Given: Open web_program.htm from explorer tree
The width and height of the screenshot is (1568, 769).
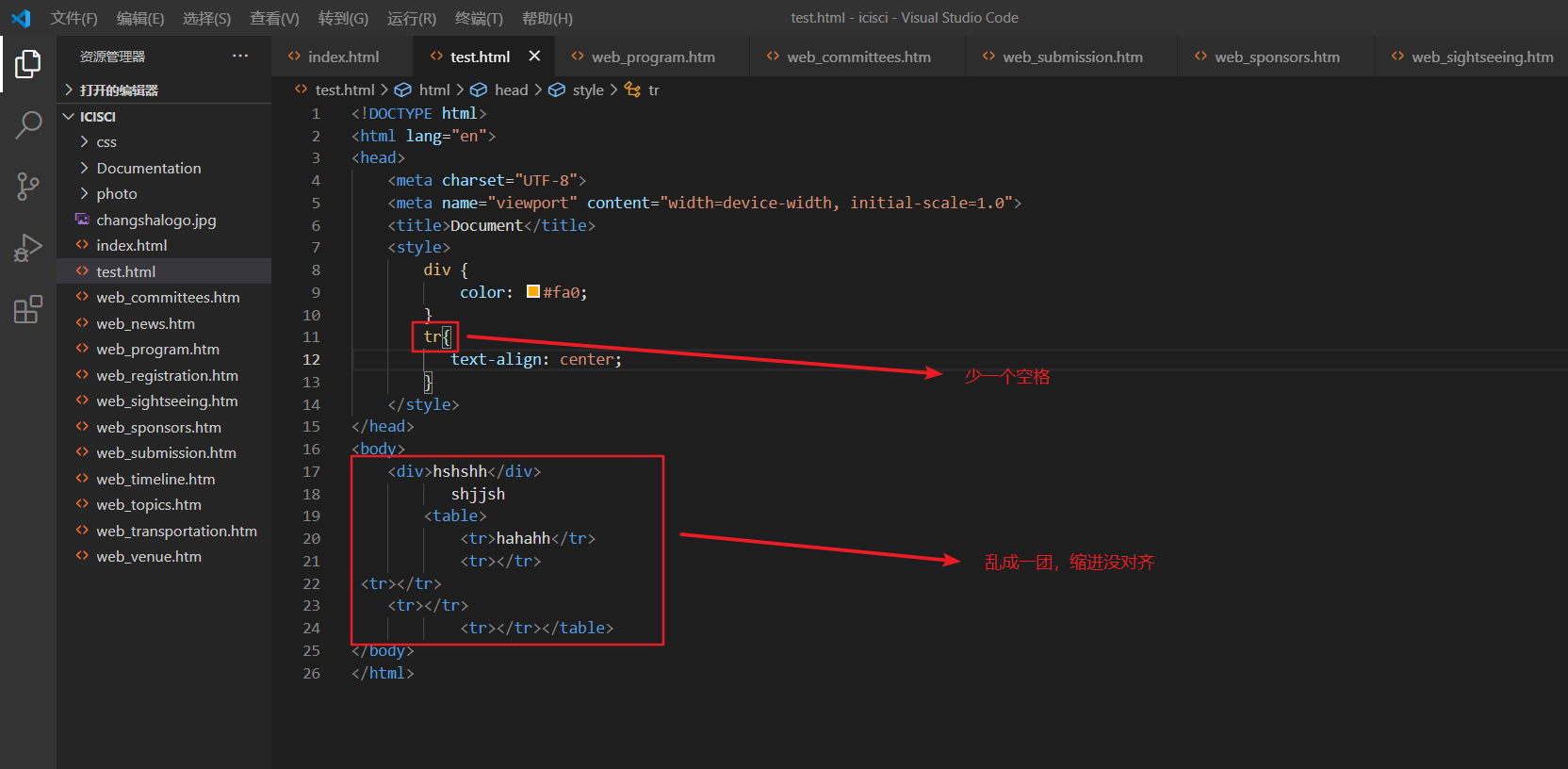Looking at the screenshot, I should tap(164, 349).
